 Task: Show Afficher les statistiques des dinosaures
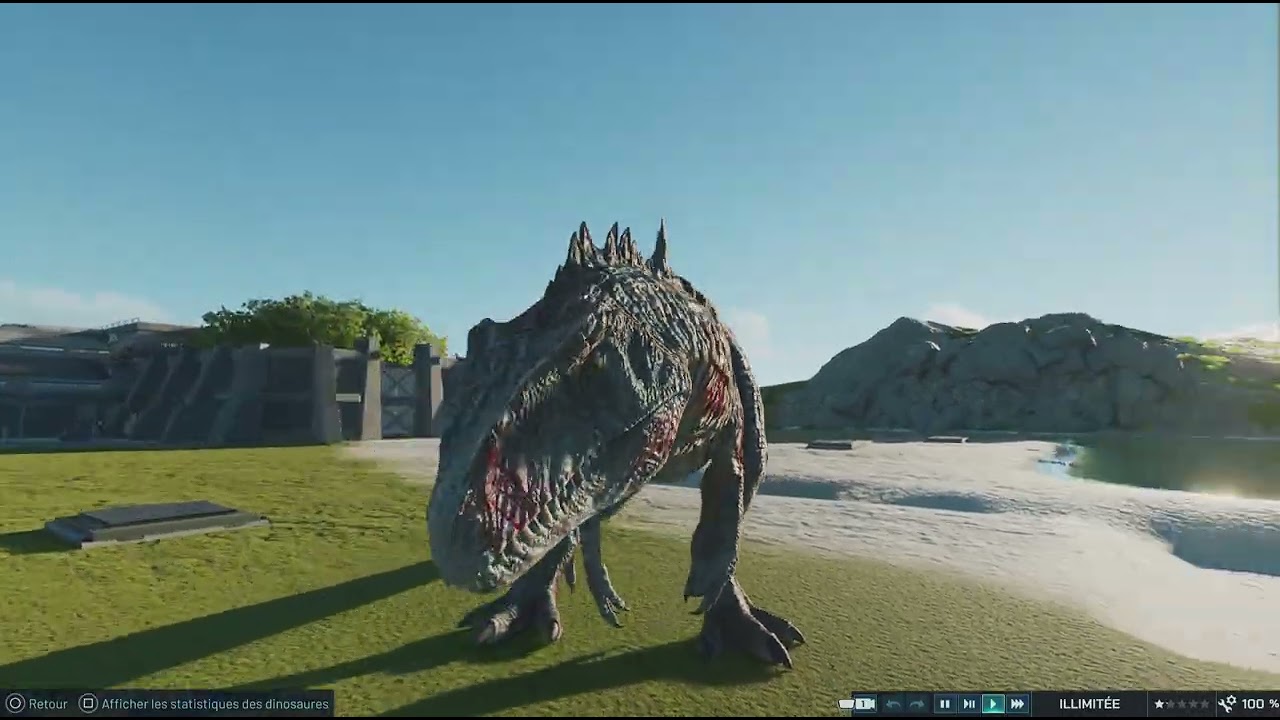click(x=215, y=704)
